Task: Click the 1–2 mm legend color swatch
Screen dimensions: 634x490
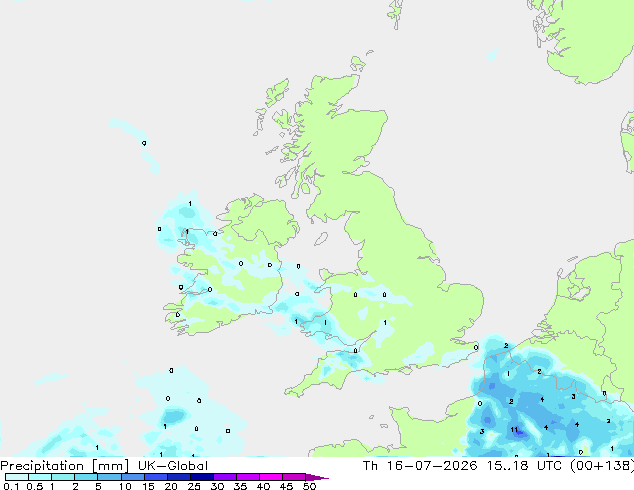Action: (63, 477)
